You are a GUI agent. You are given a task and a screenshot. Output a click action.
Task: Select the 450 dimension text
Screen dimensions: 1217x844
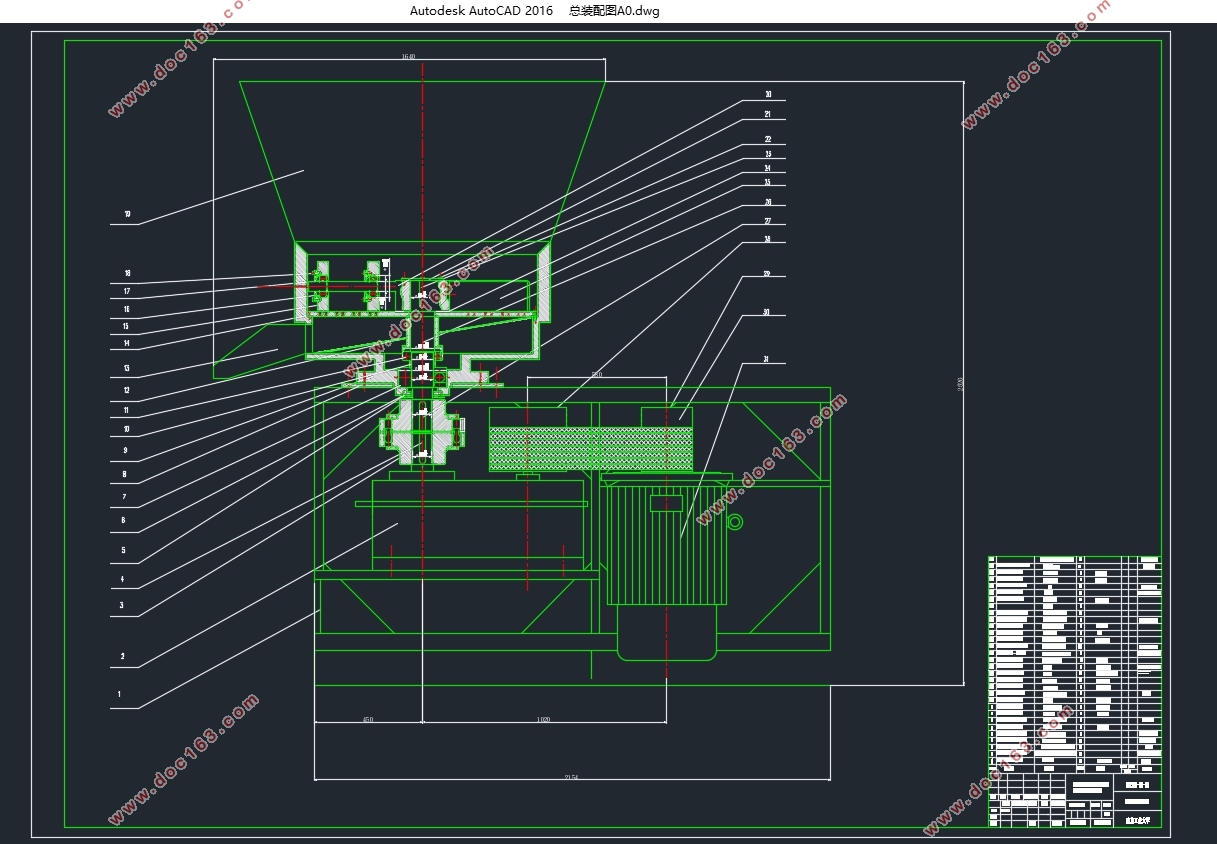pyautogui.click(x=367, y=719)
